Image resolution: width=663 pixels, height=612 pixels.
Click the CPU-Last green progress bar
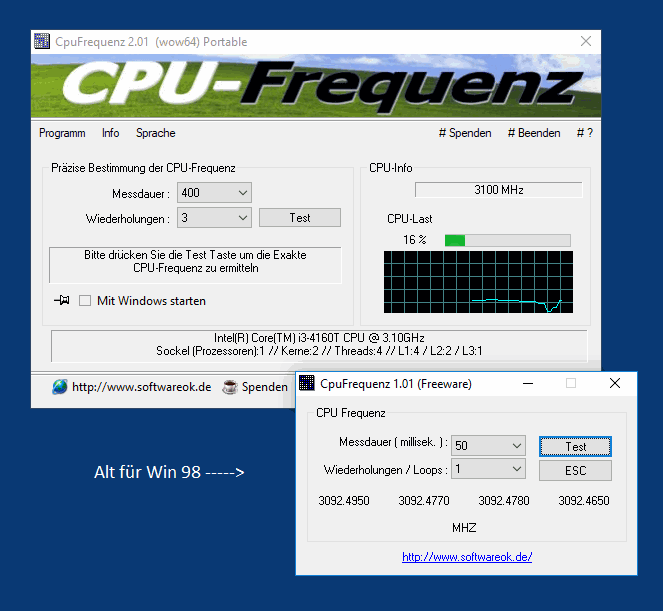[x=507, y=241]
